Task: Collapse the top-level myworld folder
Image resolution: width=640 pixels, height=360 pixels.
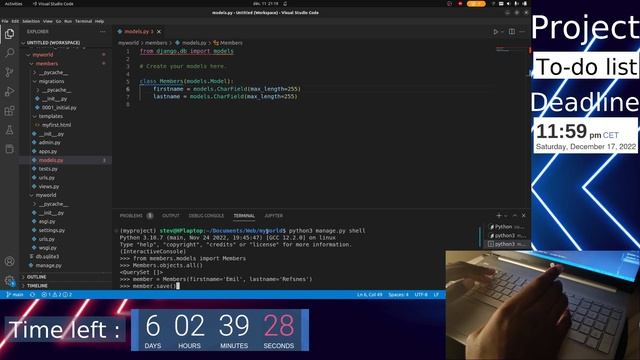Action: coord(65,55)
